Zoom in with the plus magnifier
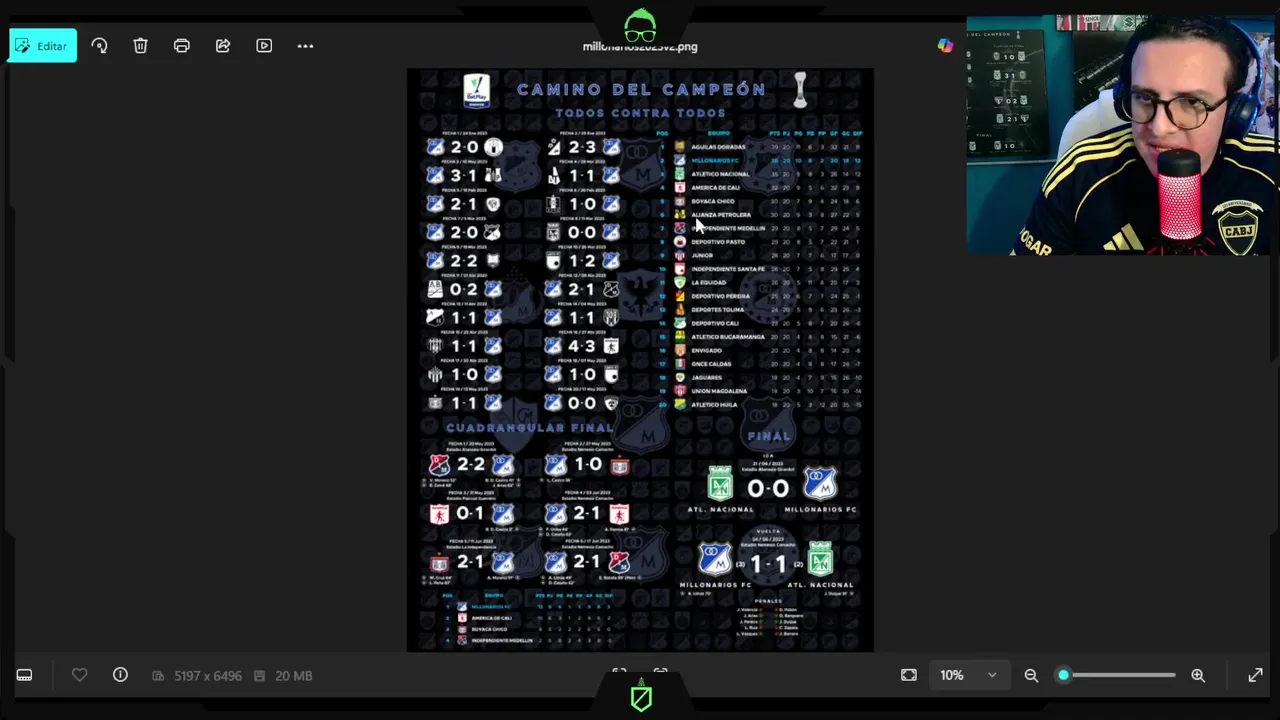Image resolution: width=1280 pixels, height=720 pixels. tap(1198, 676)
